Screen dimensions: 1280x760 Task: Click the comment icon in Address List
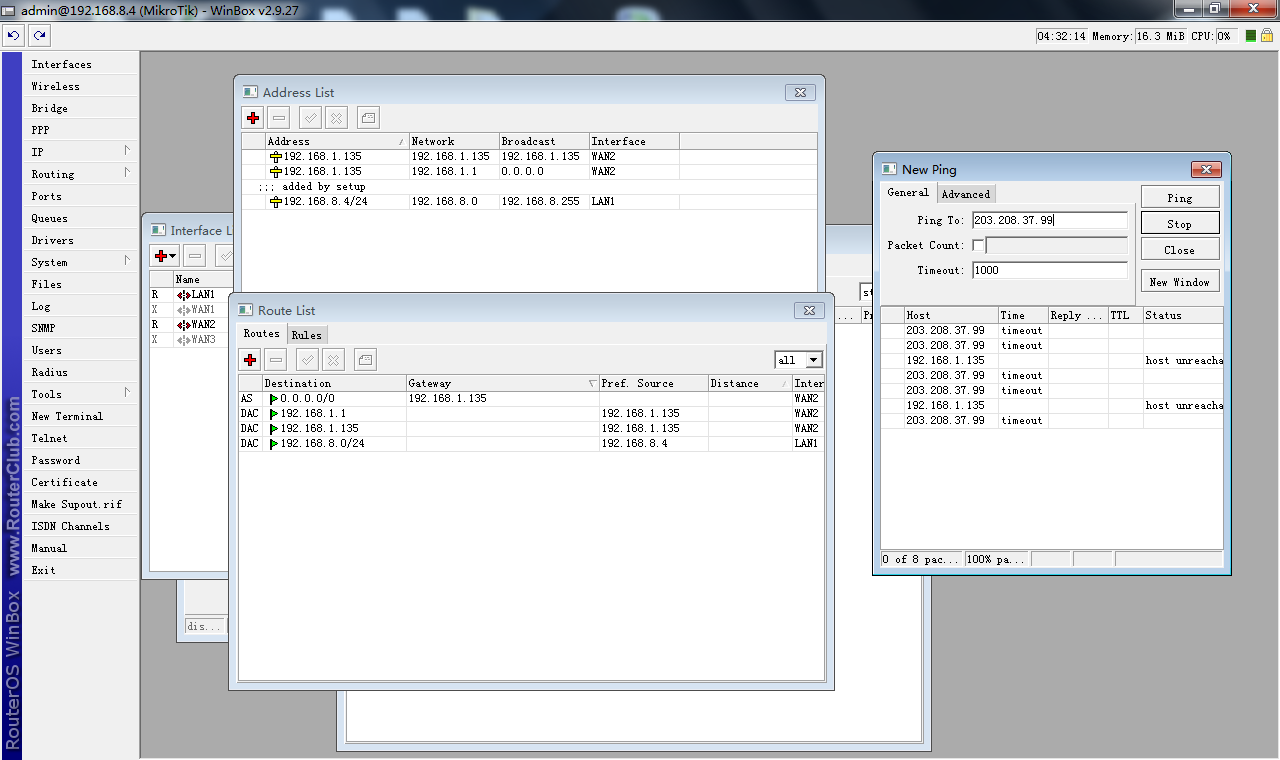pyautogui.click(x=368, y=118)
